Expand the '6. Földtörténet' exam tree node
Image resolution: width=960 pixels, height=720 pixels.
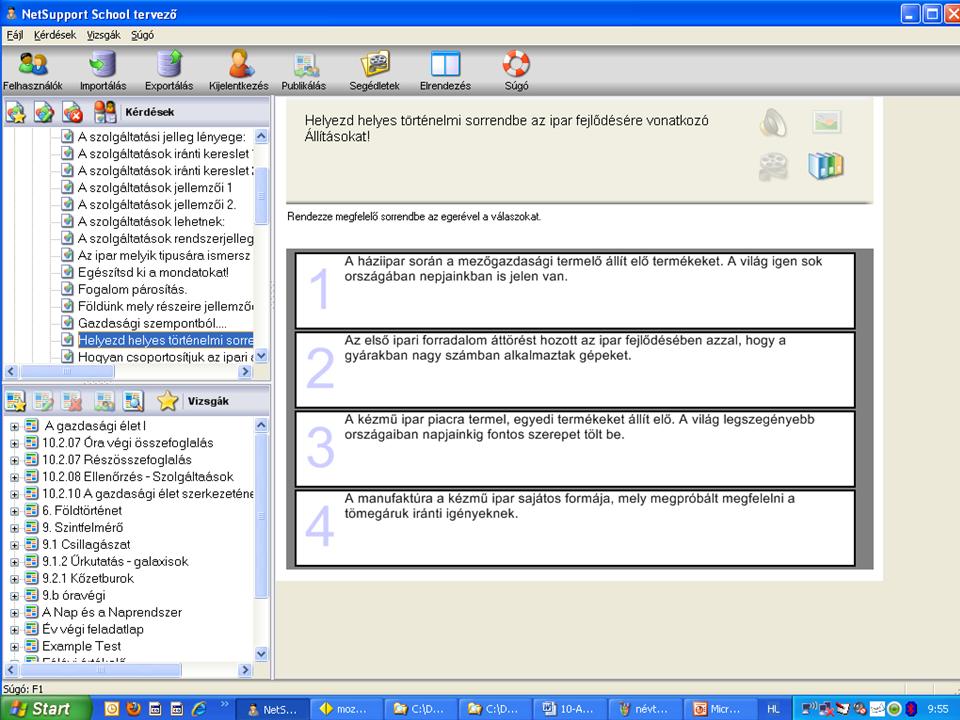coord(15,511)
